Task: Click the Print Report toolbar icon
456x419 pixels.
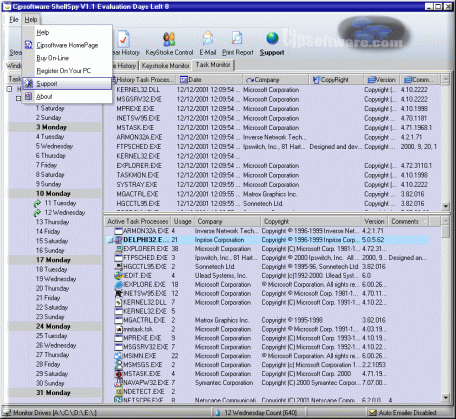Action: coord(237,39)
